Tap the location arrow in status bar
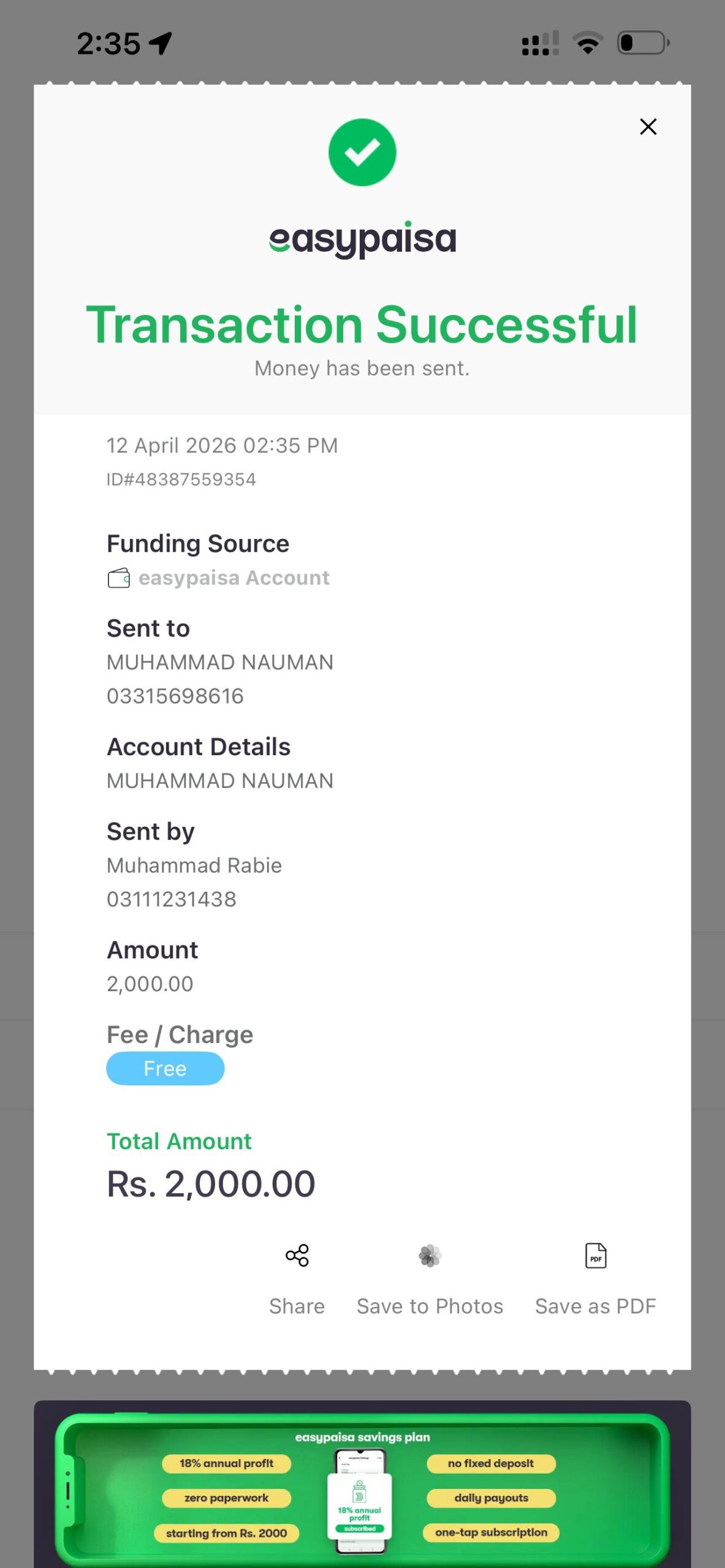The width and height of the screenshot is (725, 1568). [x=161, y=43]
